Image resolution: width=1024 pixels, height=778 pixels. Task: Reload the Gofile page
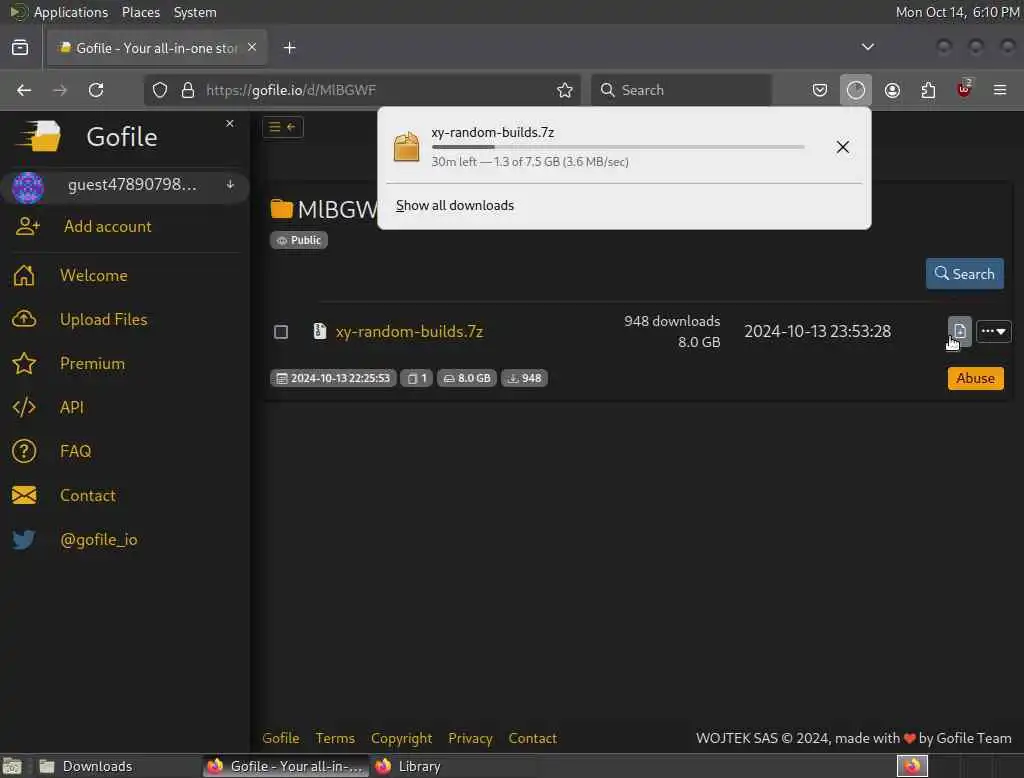(96, 90)
